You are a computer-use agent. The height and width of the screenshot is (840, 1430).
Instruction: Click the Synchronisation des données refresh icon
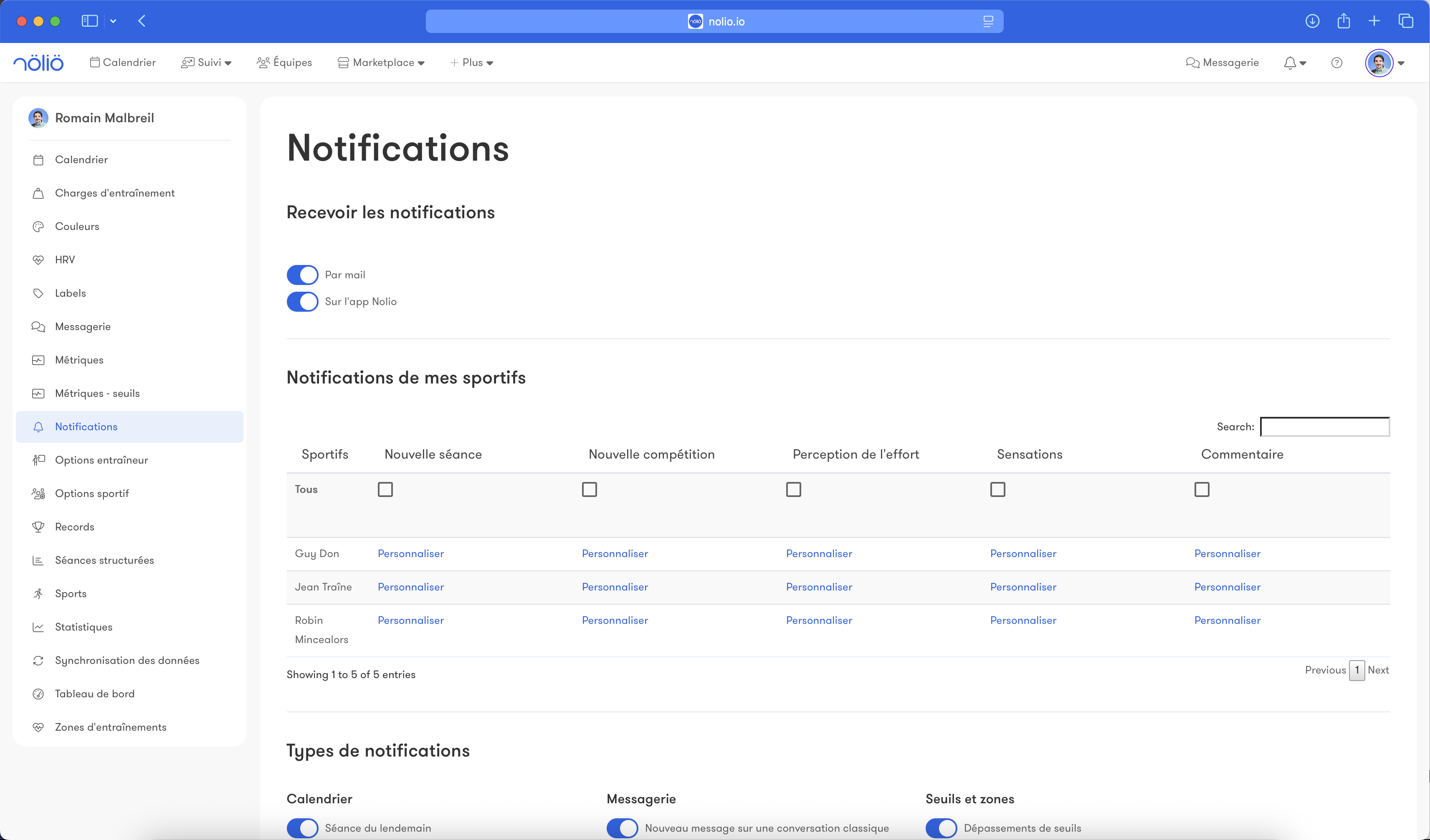point(38,660)
